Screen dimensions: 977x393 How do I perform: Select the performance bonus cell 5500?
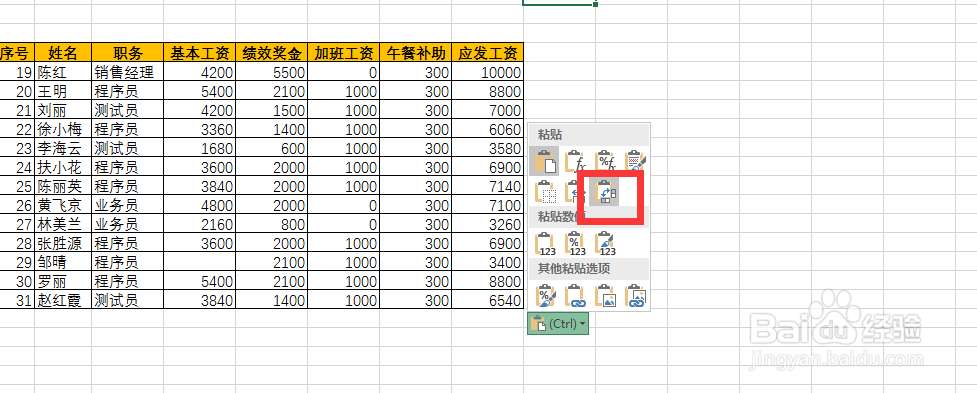(272, 72)
